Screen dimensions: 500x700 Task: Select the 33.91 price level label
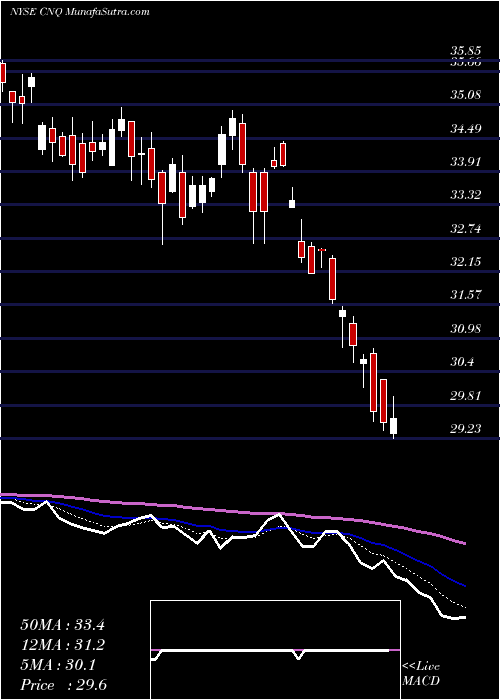pos(466,162)
